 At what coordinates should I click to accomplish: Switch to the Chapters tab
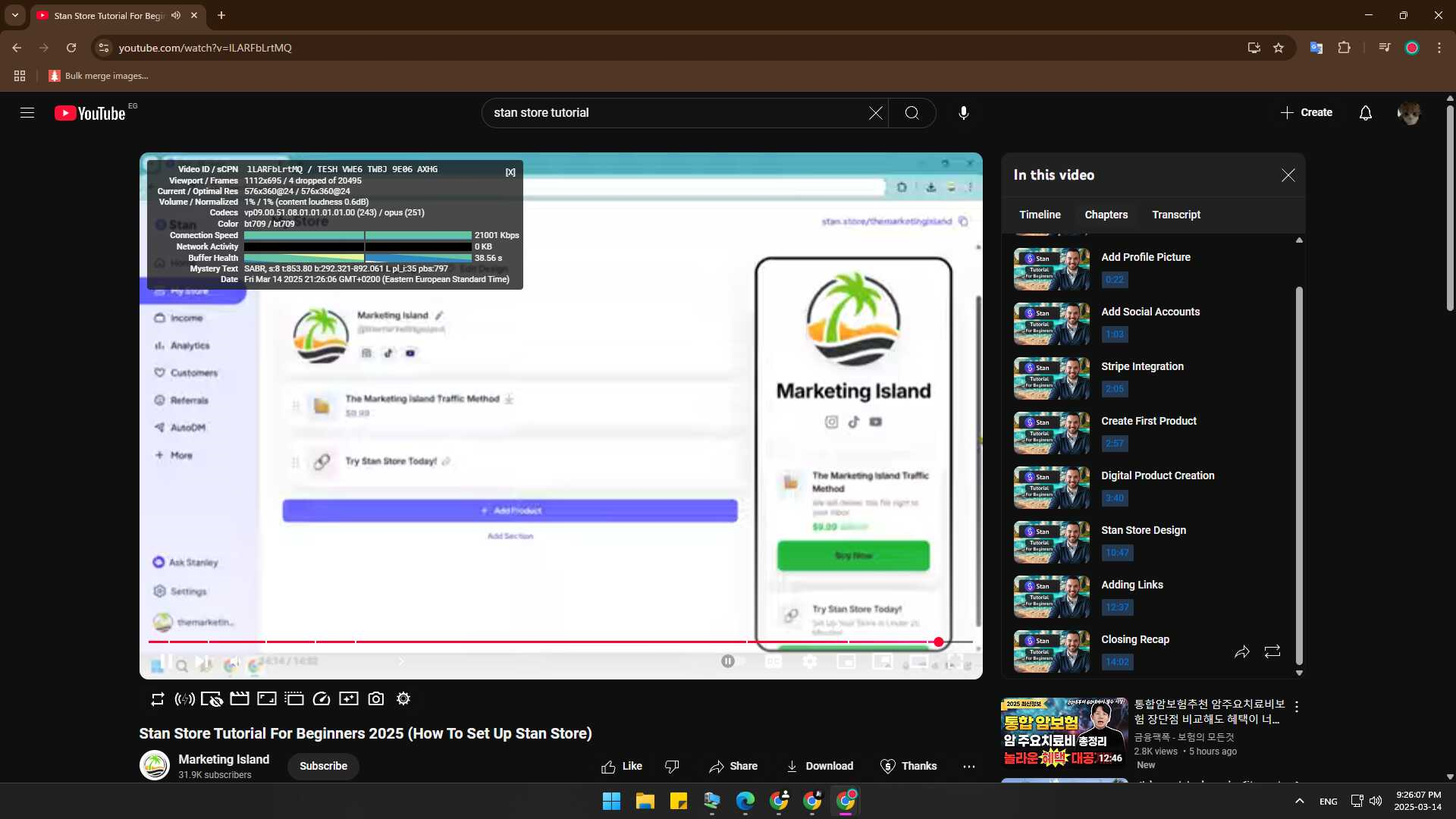pos(1106,215)
